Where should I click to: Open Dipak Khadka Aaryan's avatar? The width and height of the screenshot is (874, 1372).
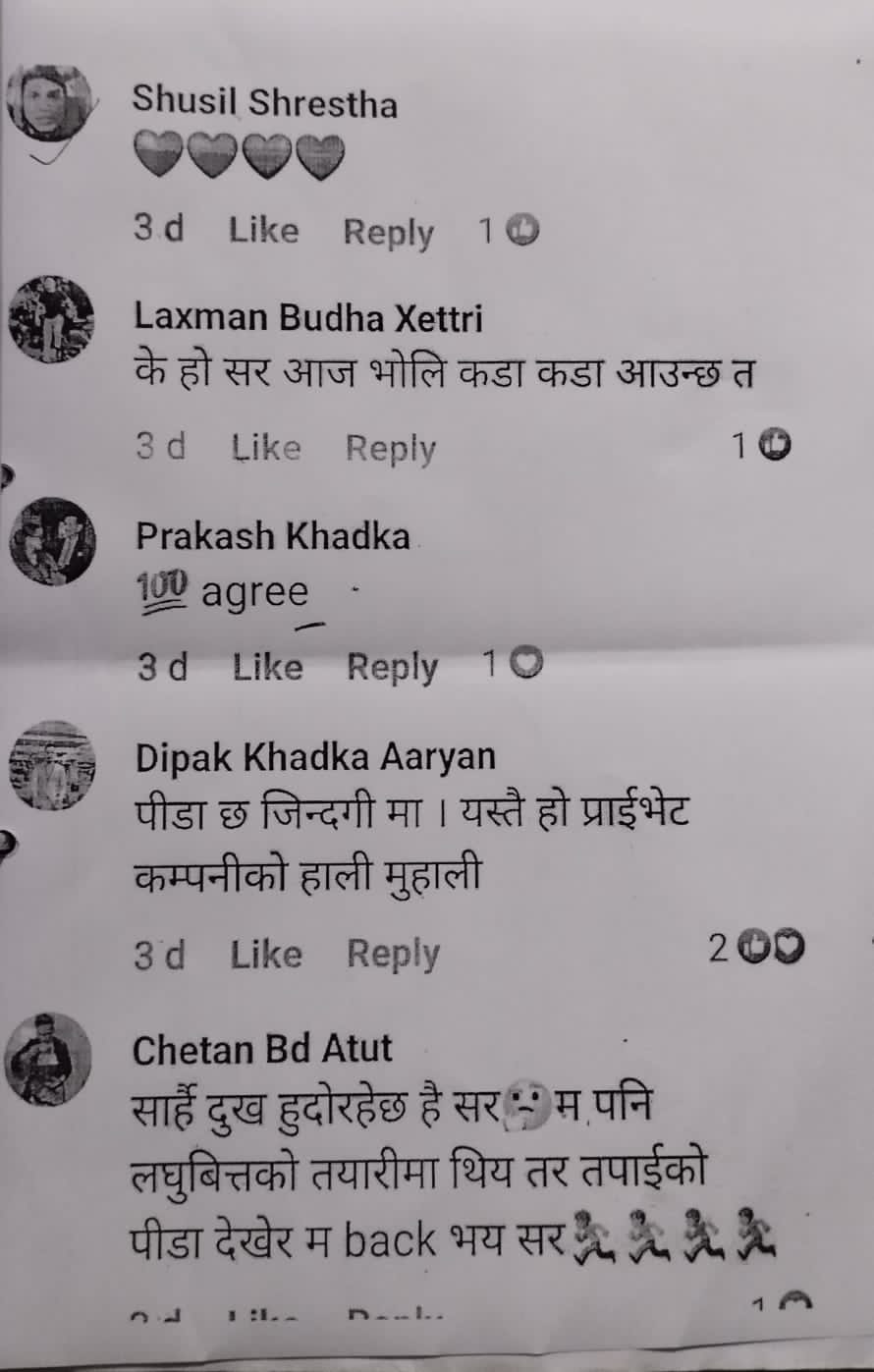point(53,765)
